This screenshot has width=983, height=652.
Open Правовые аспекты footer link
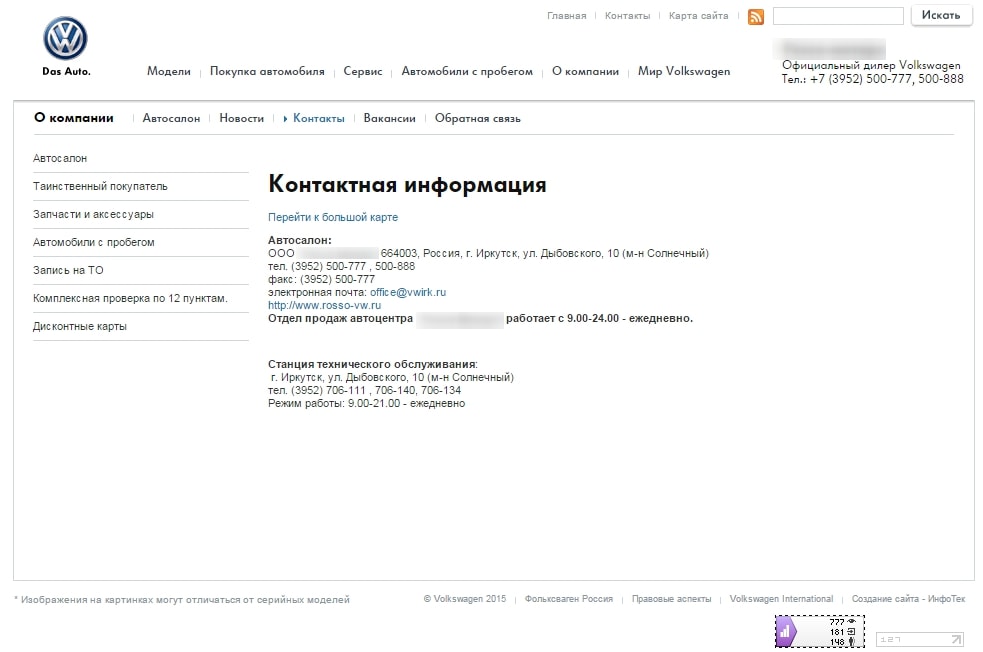[x=671, y=599]
